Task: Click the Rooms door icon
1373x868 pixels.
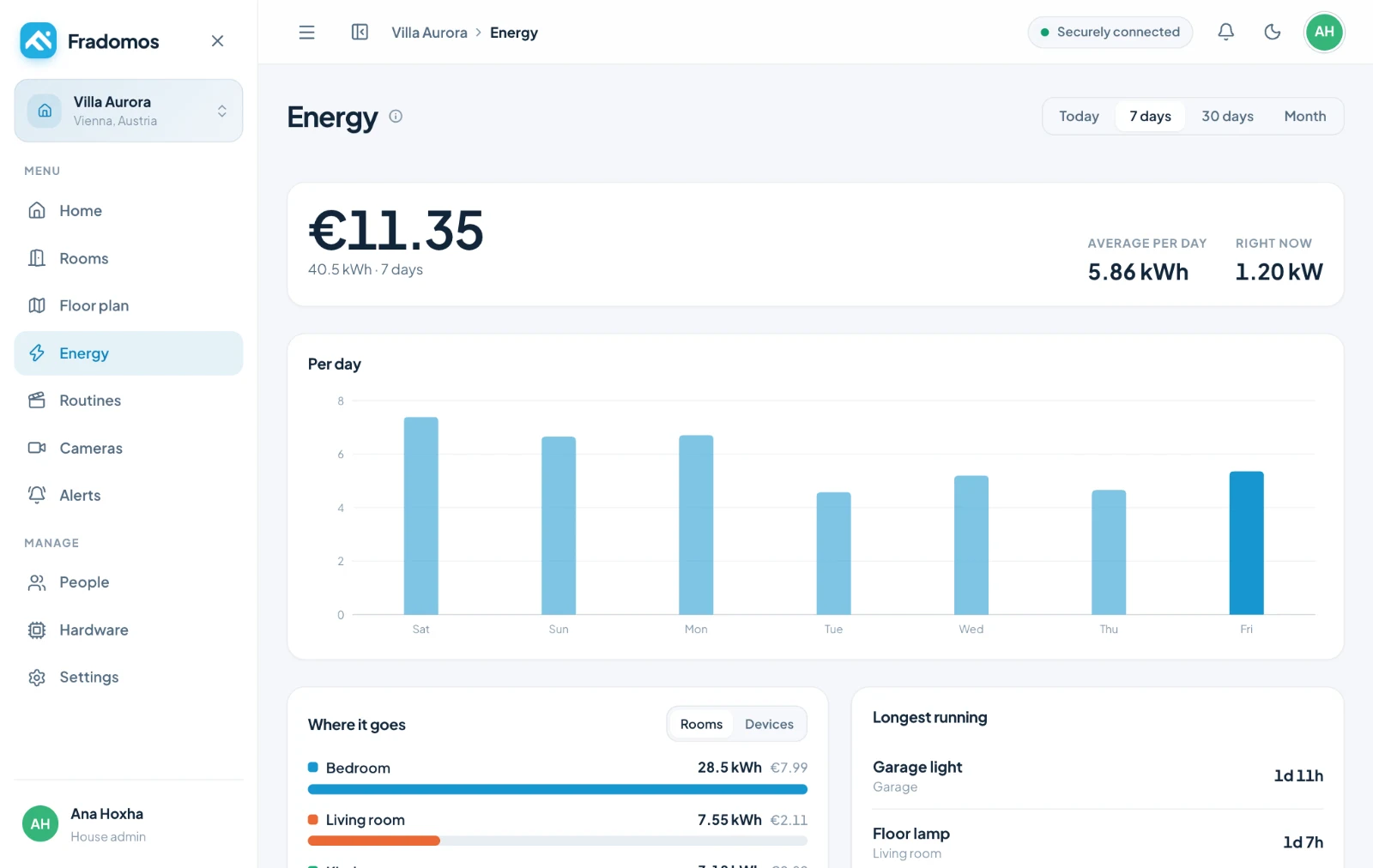Action: click(x=37, y=258)
